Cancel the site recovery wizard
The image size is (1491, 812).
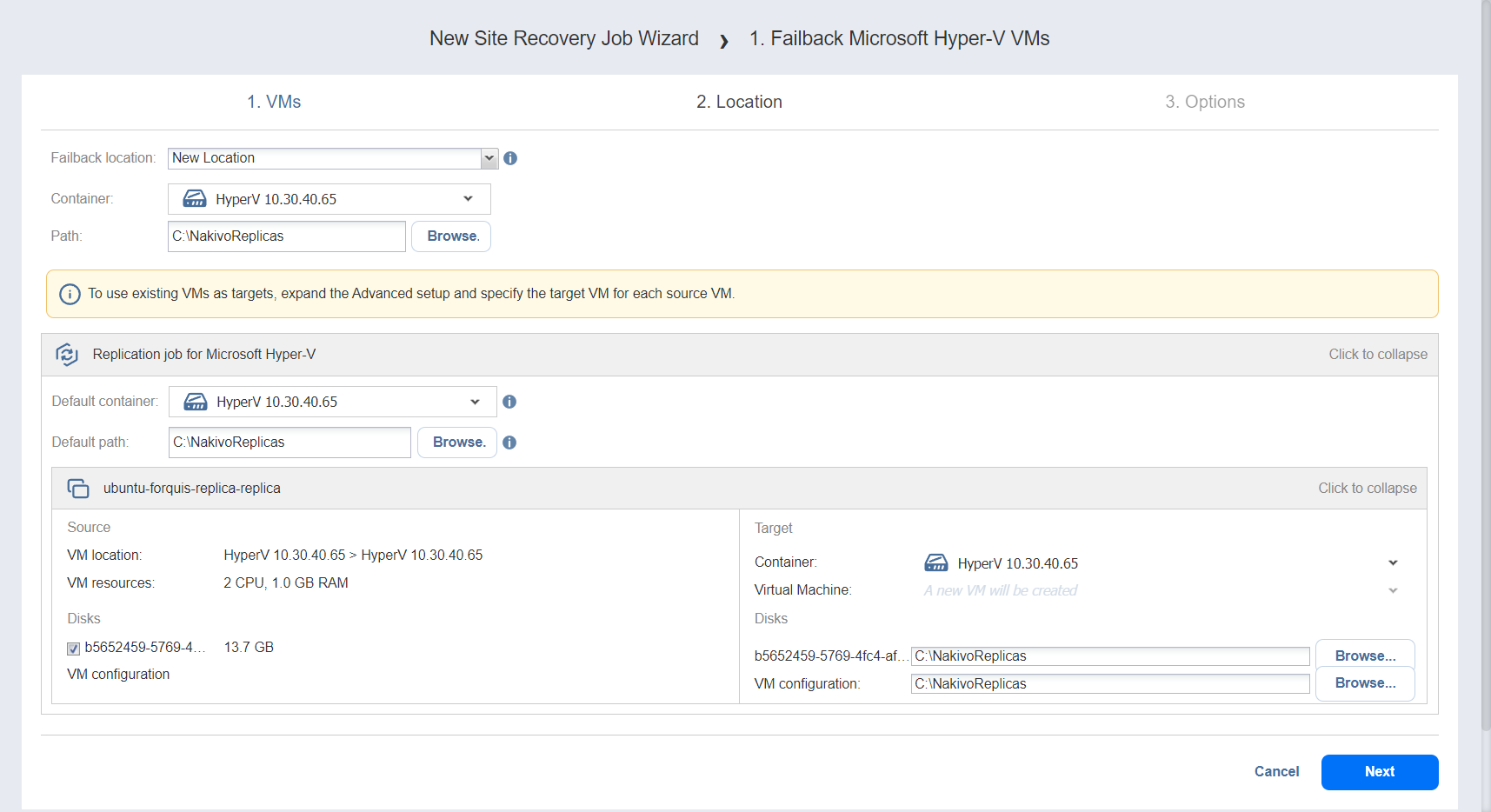(1275, 772)
